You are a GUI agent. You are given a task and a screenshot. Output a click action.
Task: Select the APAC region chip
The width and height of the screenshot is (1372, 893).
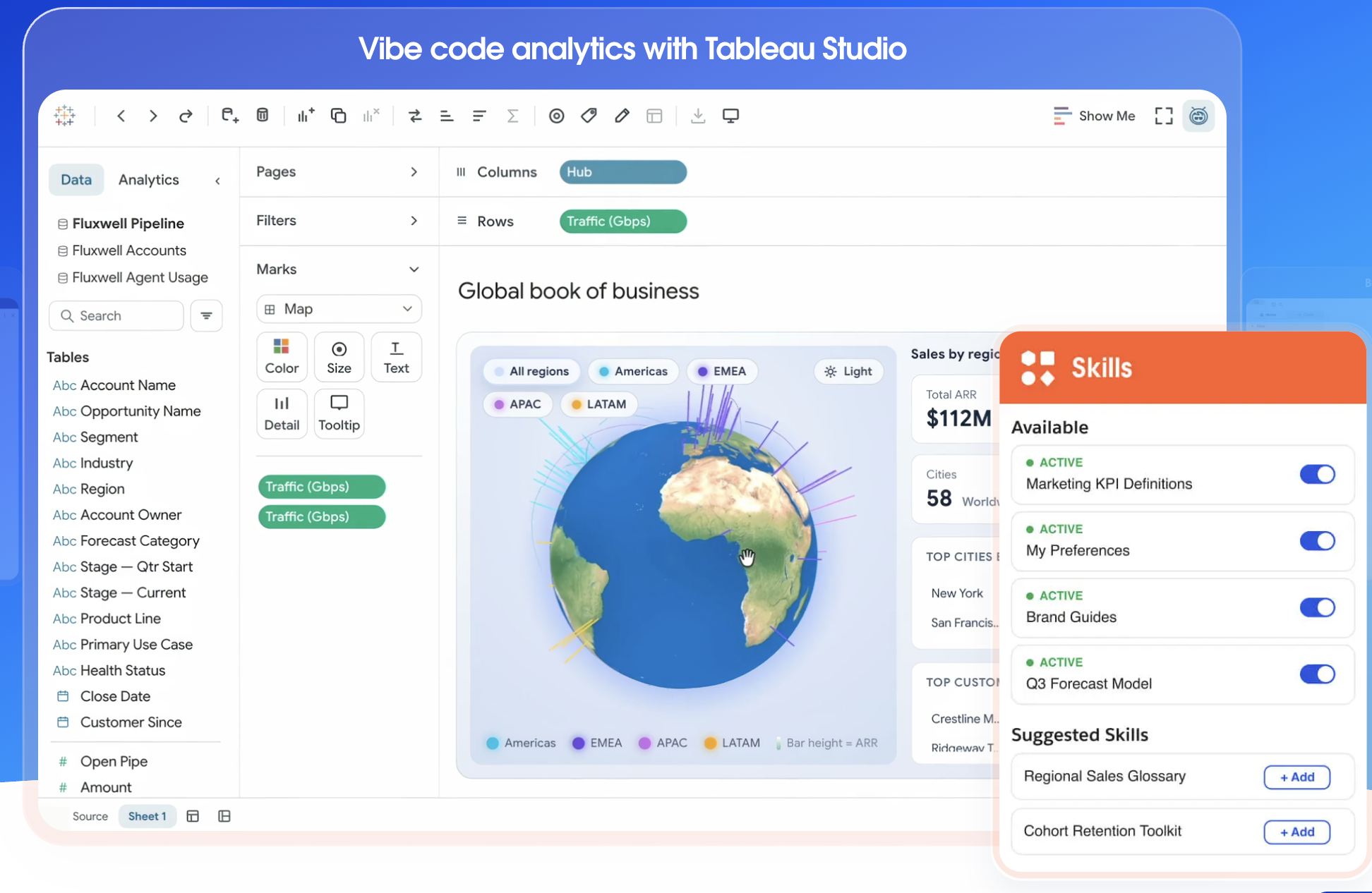517,404
